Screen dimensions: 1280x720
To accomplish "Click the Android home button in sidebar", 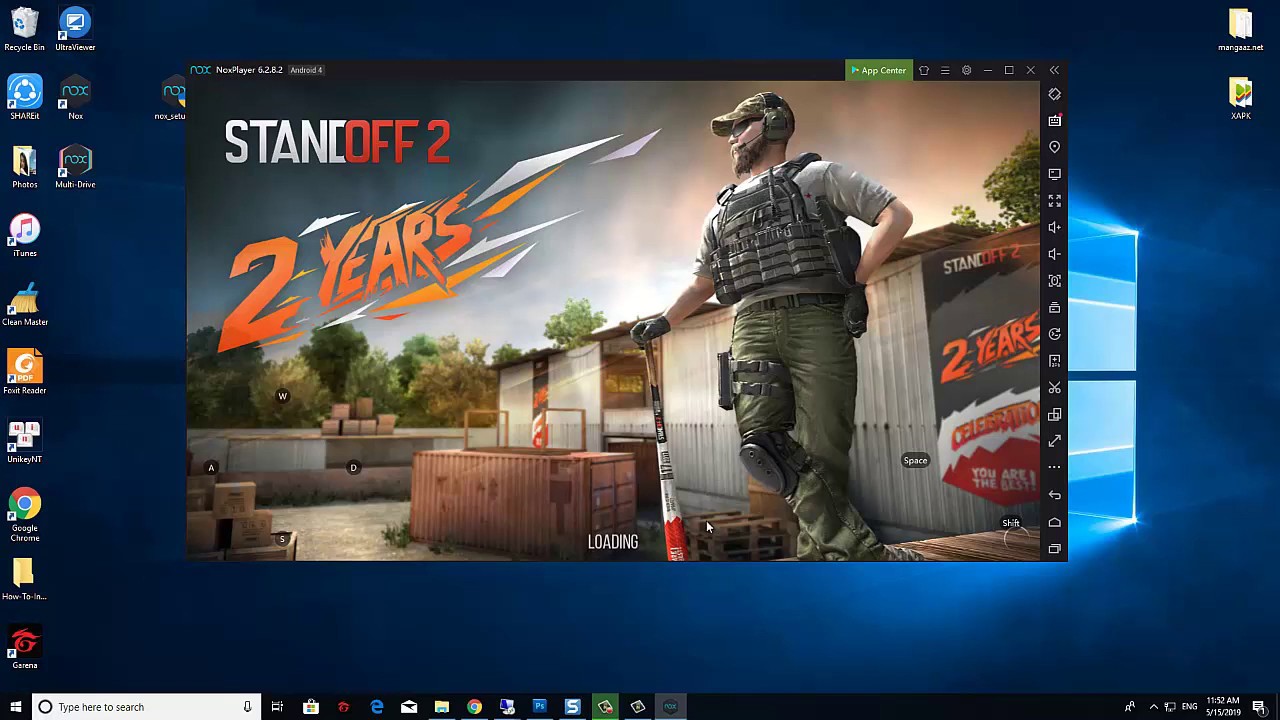I will click(x=1054, y=522).
